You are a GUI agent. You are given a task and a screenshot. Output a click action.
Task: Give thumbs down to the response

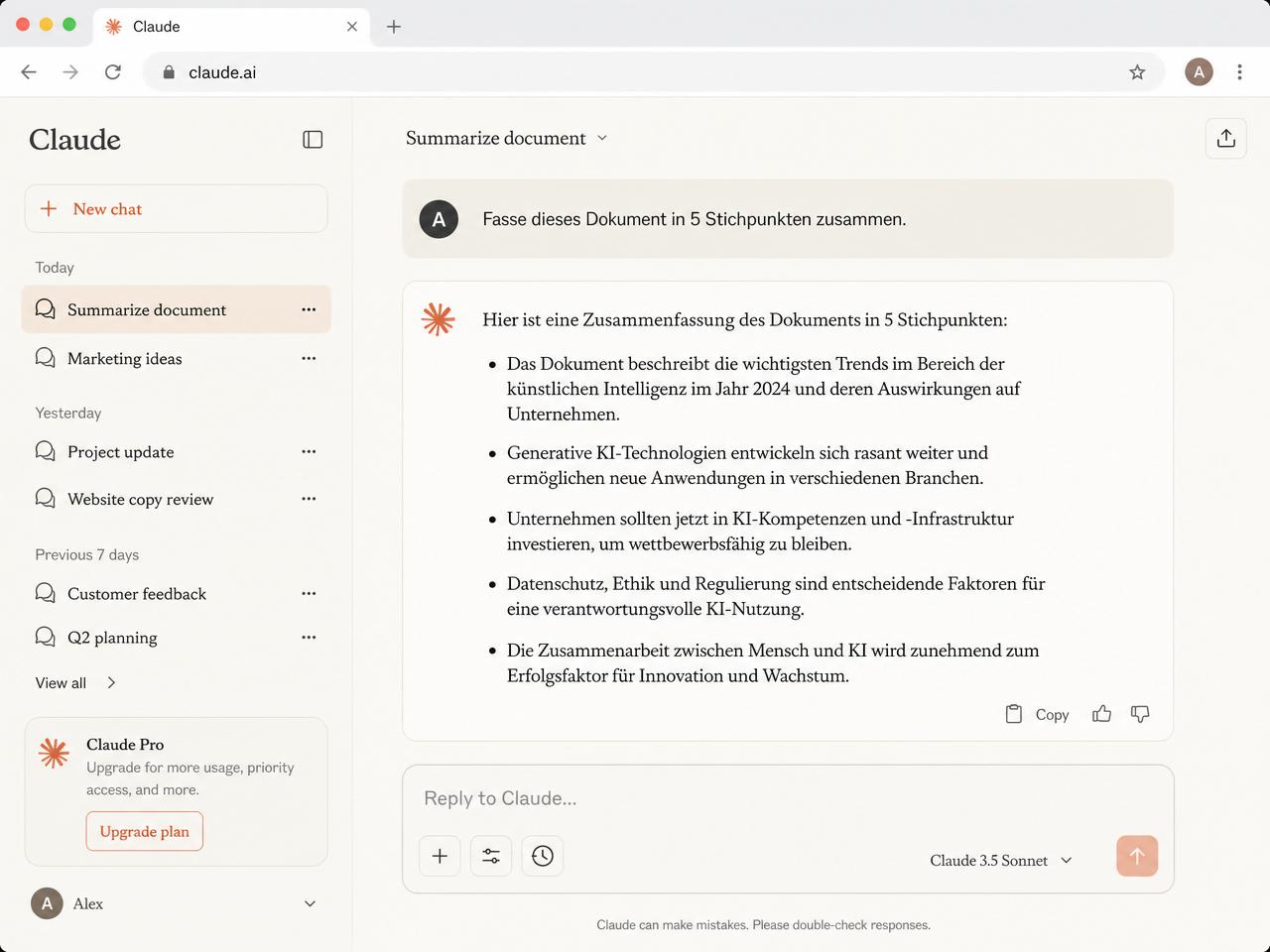(1140, 714)
